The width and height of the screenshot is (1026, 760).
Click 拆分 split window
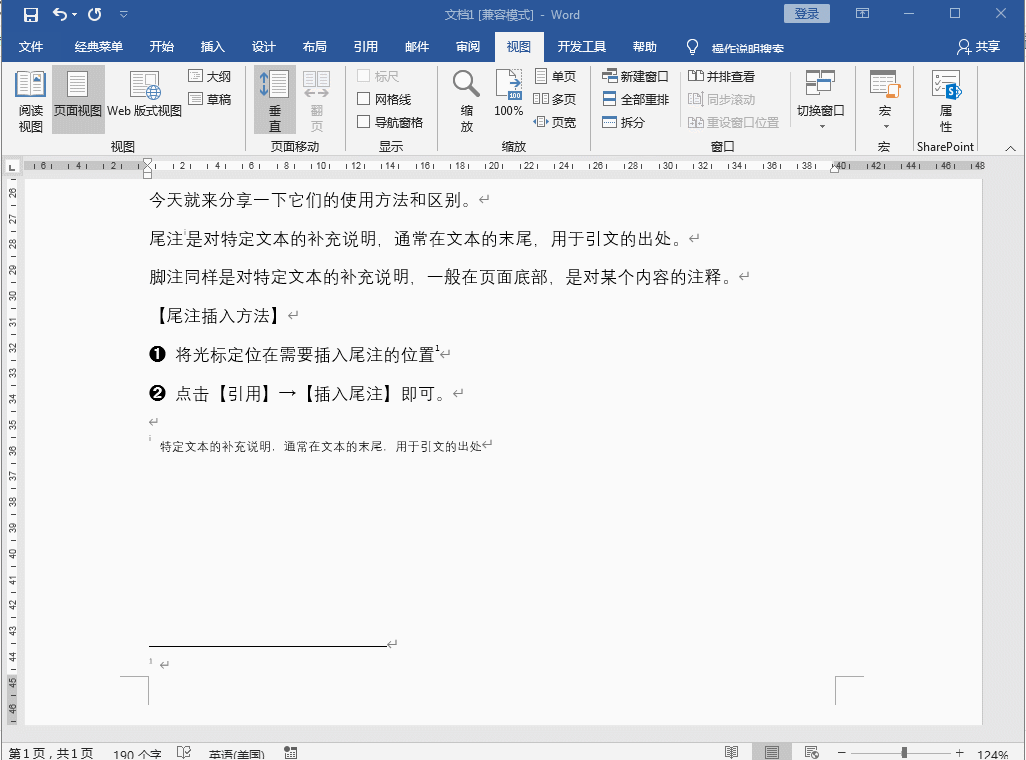pyautogui.click(x=624, y=122)
